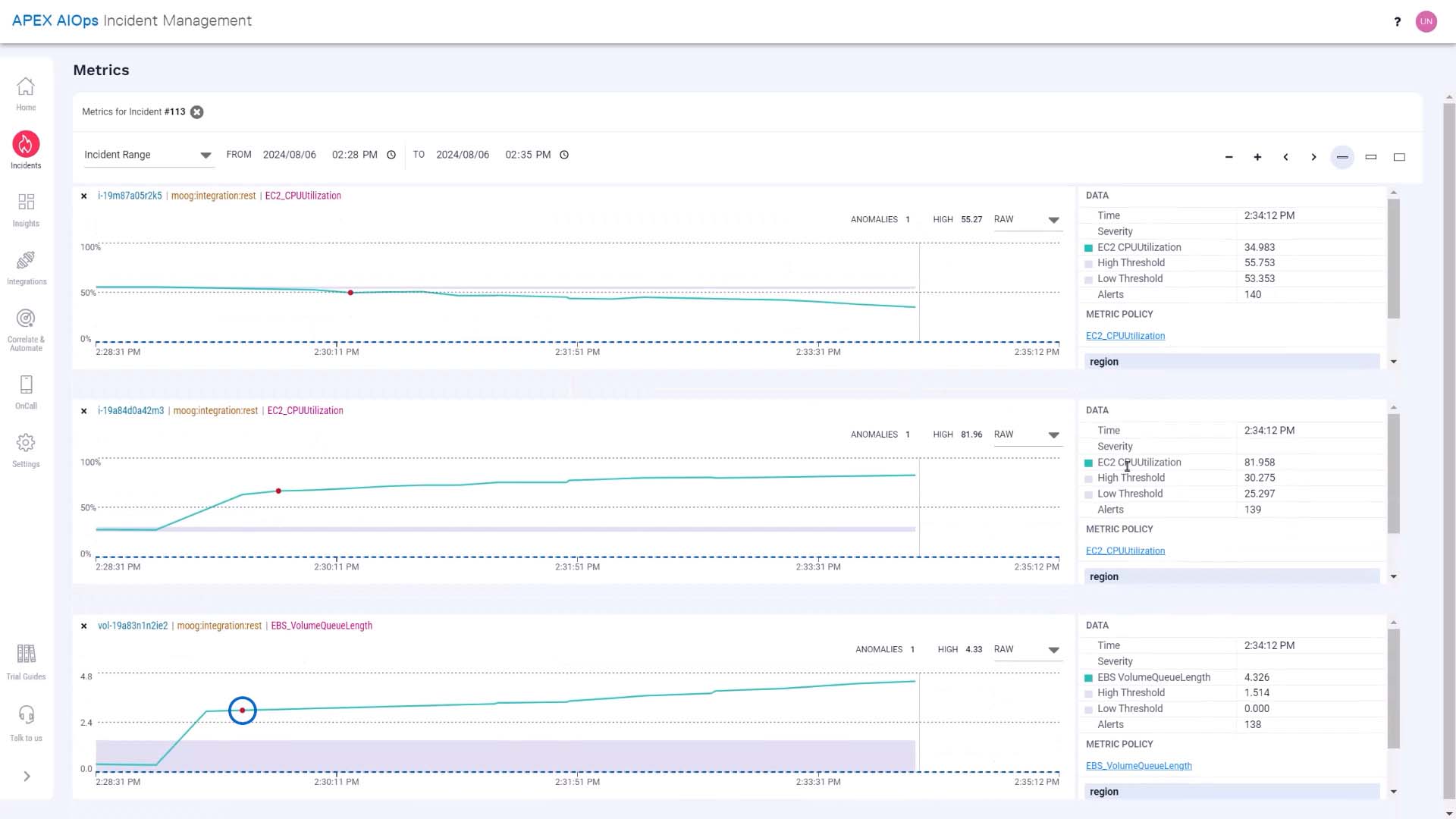
Task: Toggle Low Threshold swatch showing 25.297
Action: tap(1089, 494)
